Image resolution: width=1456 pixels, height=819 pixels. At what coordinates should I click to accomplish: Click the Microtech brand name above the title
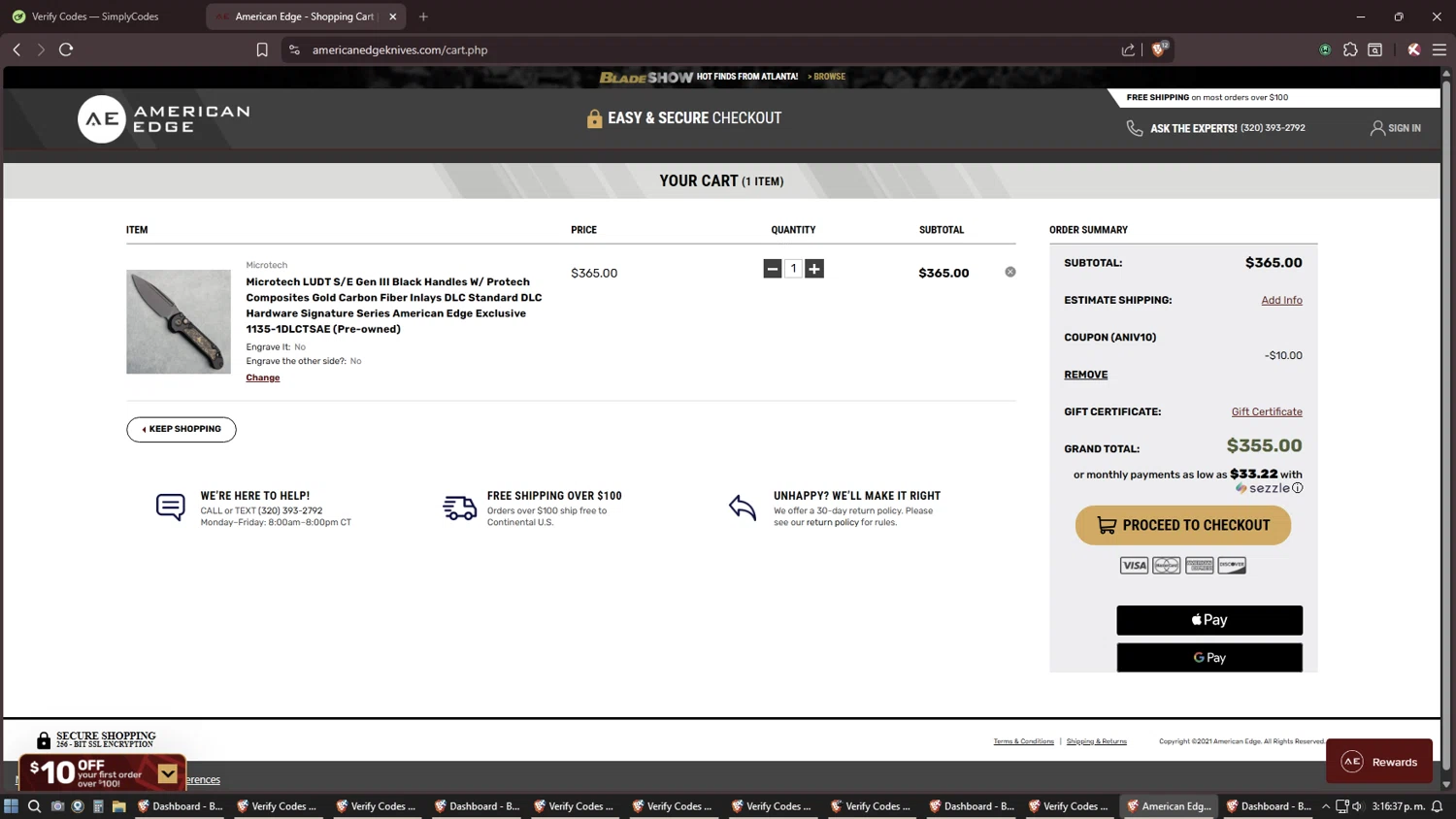(267, 265)
